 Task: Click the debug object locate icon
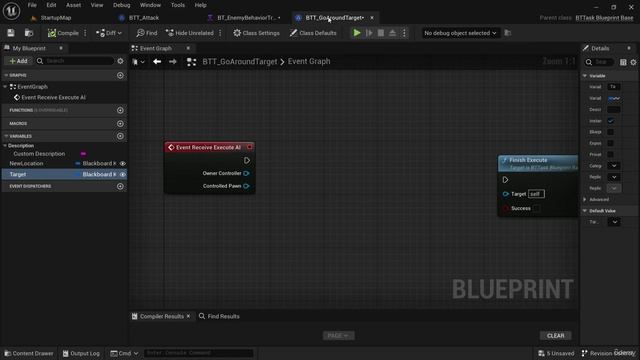pos(507,33)
